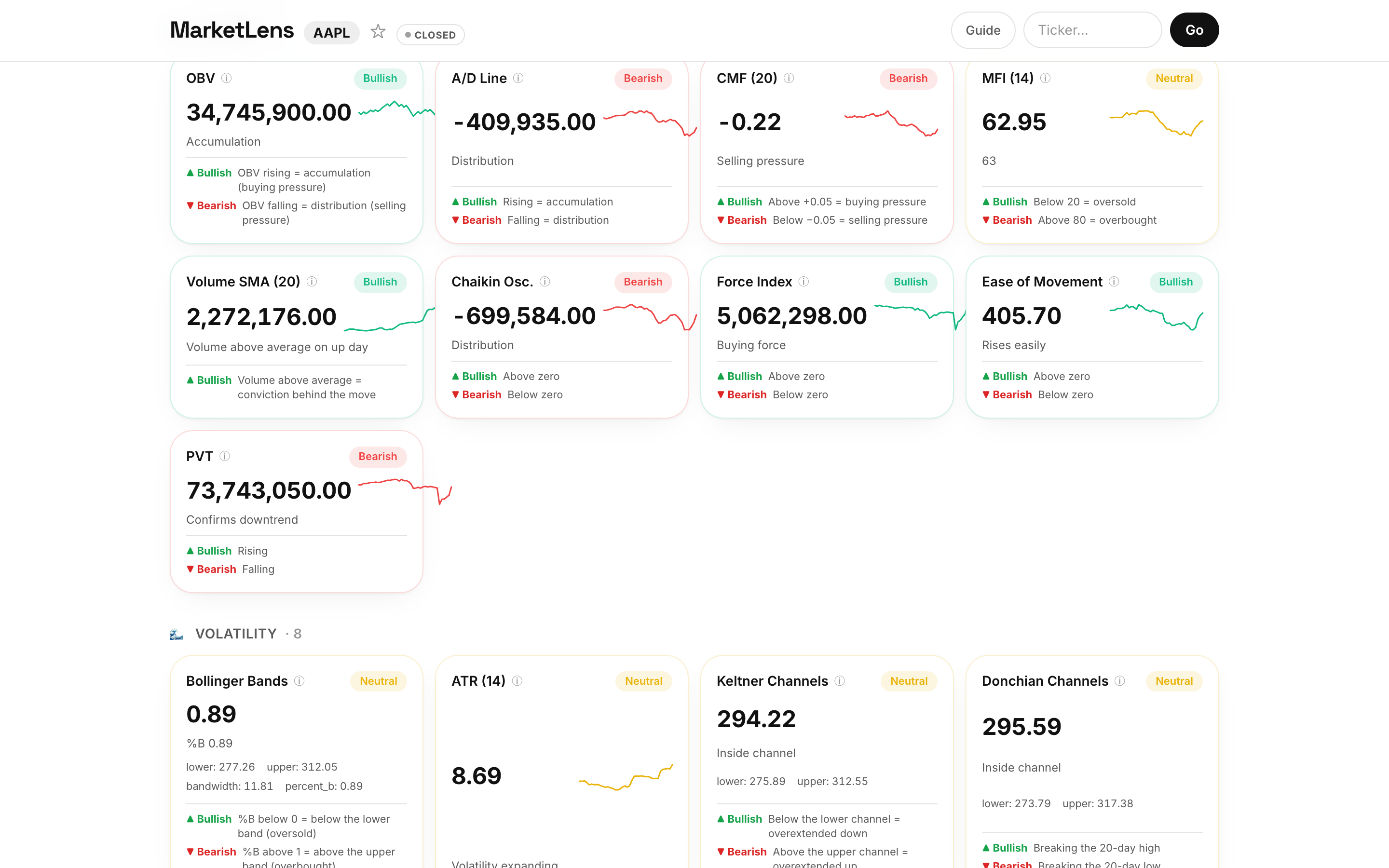
Task: Open Chaikin Osc. info icon
Action: pyautogui.click(x=545, y=281)
